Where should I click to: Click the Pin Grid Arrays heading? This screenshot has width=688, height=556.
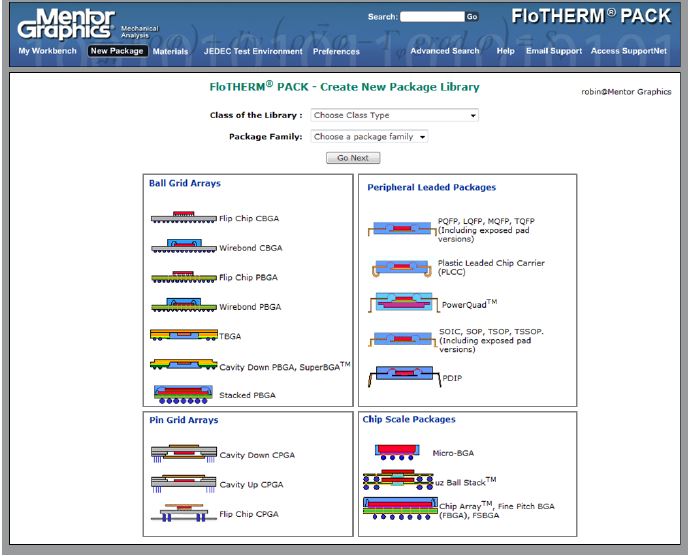[183, 420]
